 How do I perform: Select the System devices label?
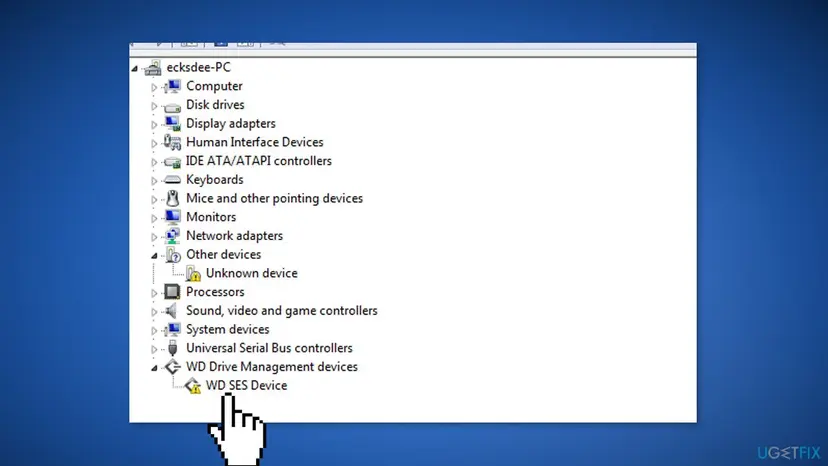[228, 329]
